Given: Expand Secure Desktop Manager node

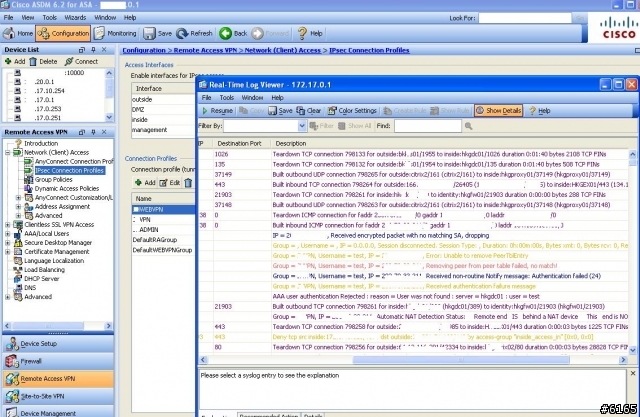Looking at the screenshot, I should coord(7,243).
